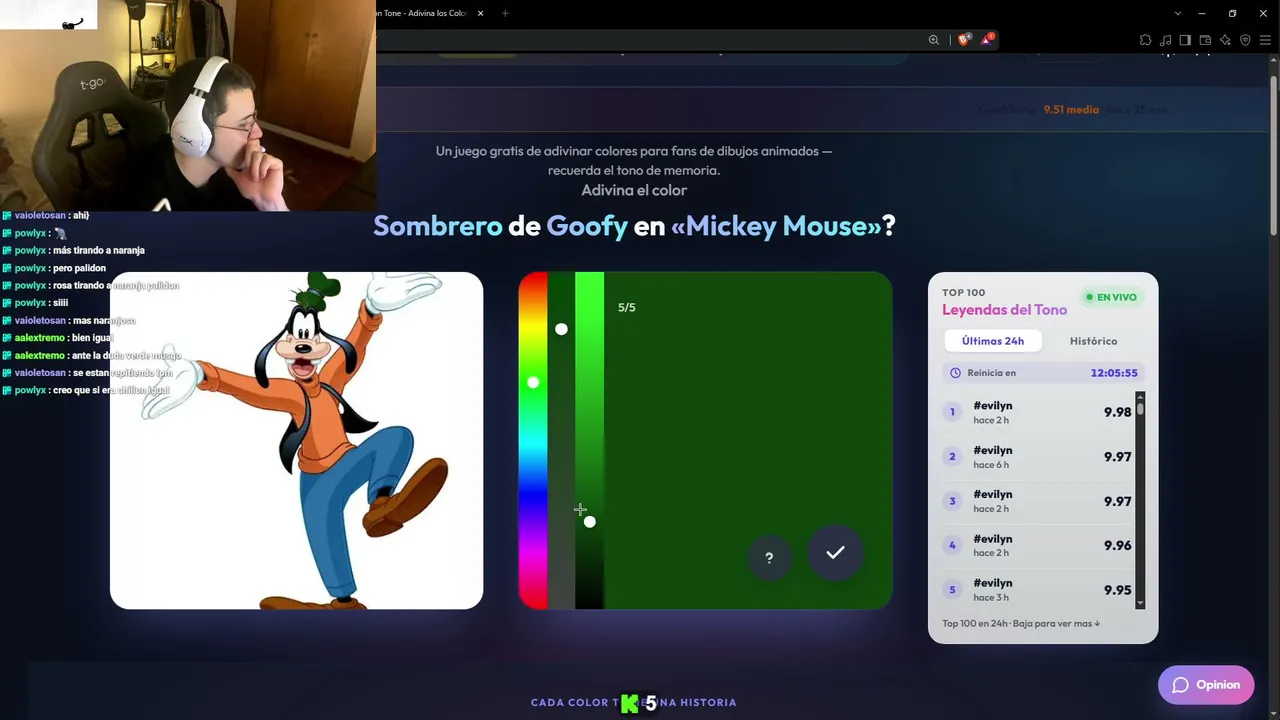Screen dimensions: 1280x720
Task: Click the 'Reinicia en' label
Action: click(x=990, y=373)
